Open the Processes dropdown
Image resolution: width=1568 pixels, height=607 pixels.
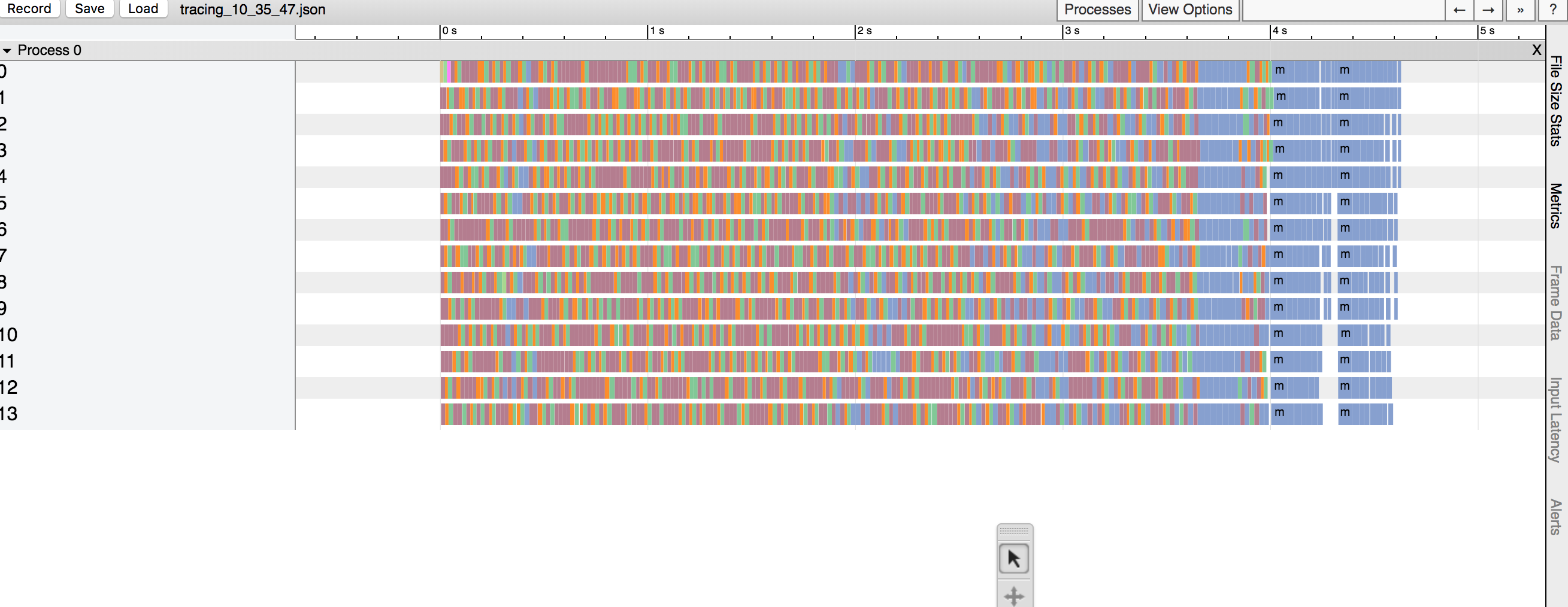[1097, 10]
